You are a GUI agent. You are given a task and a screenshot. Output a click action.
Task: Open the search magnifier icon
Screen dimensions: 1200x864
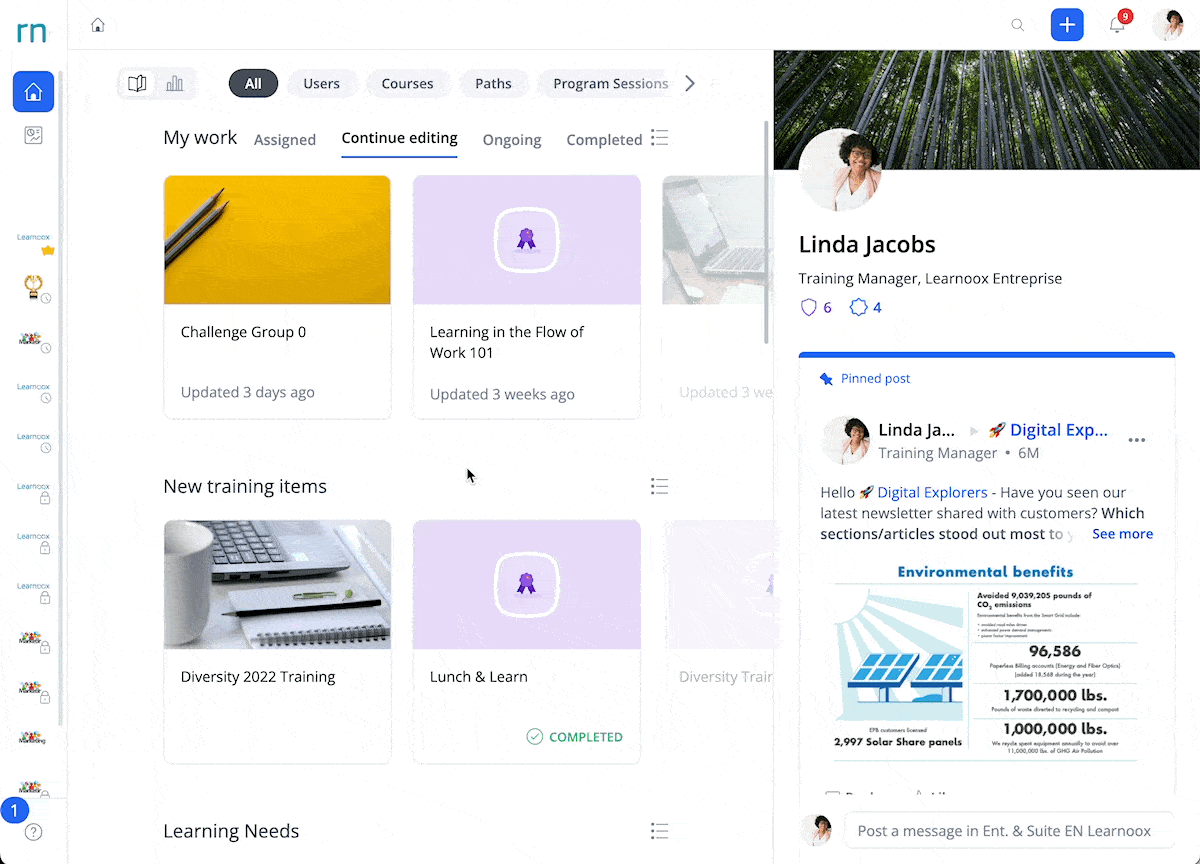coord(1018,25)
